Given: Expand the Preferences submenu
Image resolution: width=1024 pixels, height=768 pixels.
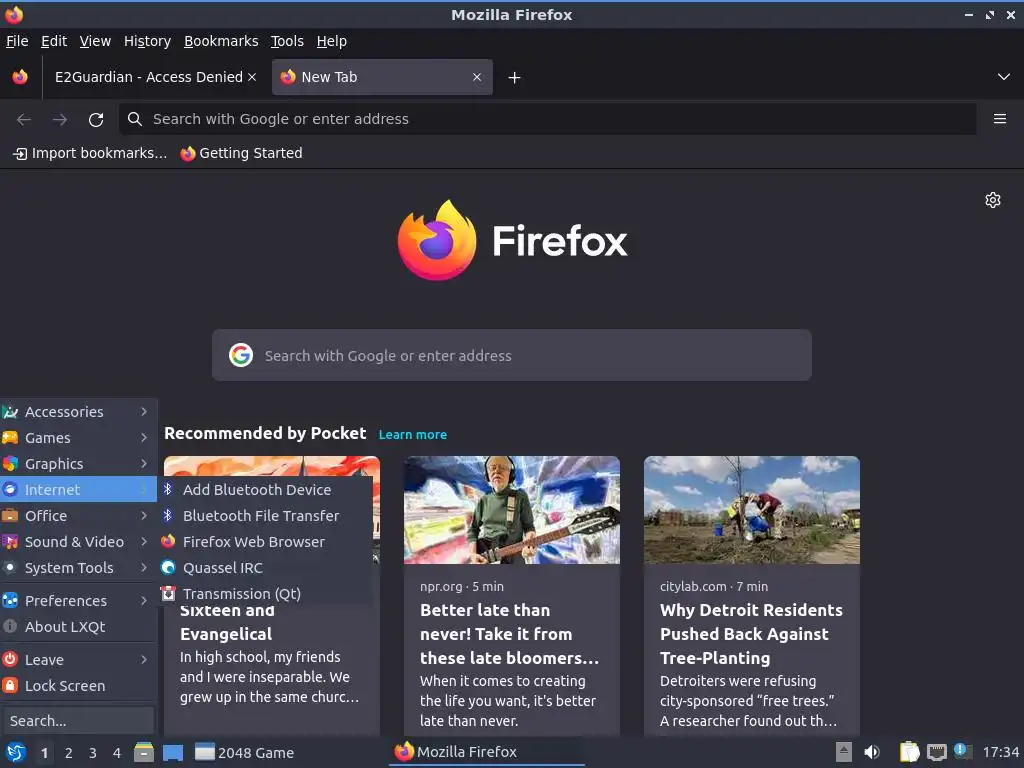Looking at the screenshot, I should (x=78, y=601).
